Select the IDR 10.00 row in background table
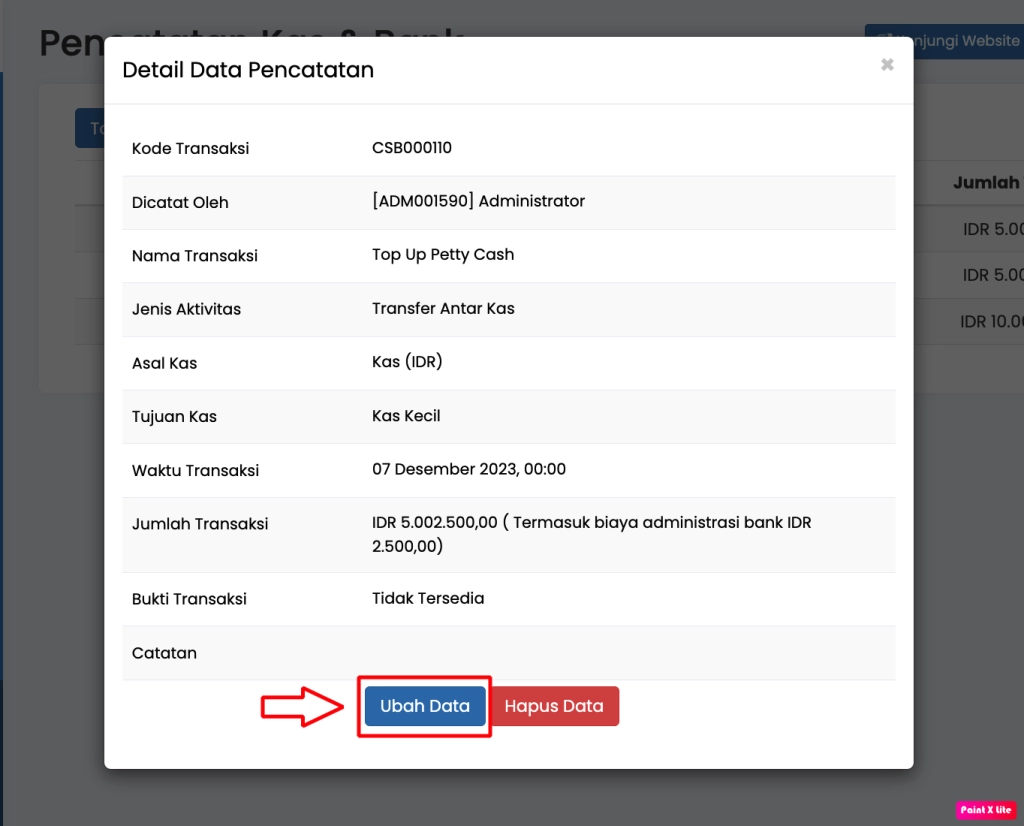Screen dimensions: 1024x826 pyautogui.click(x=991, y=321)
